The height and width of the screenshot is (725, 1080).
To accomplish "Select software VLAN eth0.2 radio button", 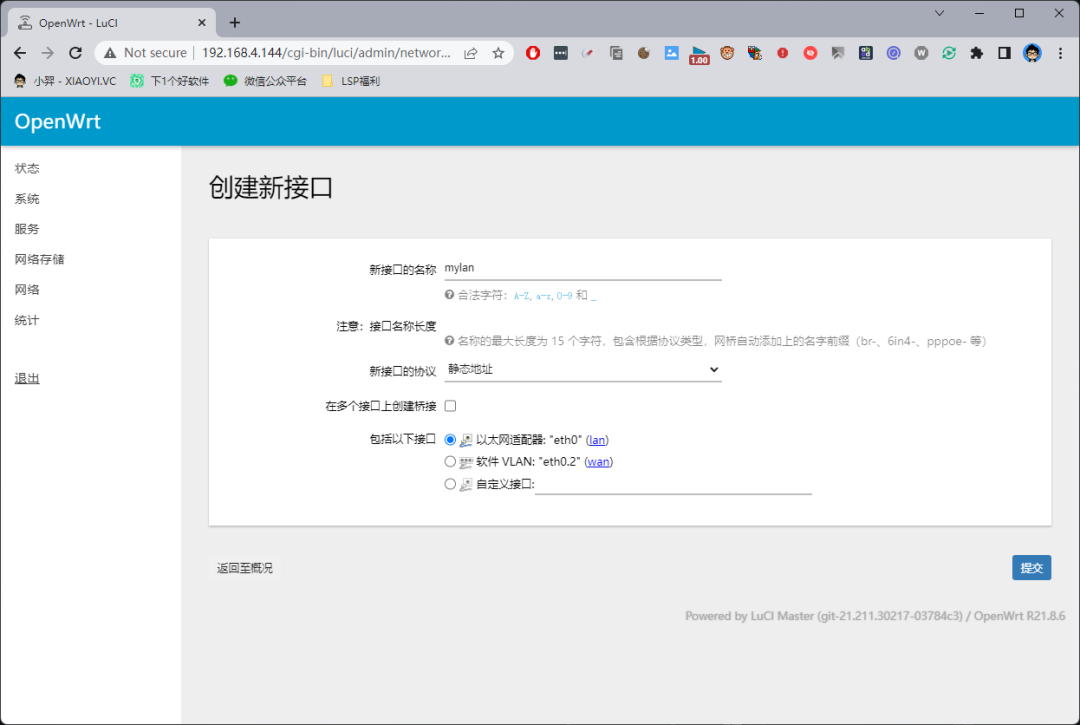I will point(450,462).
